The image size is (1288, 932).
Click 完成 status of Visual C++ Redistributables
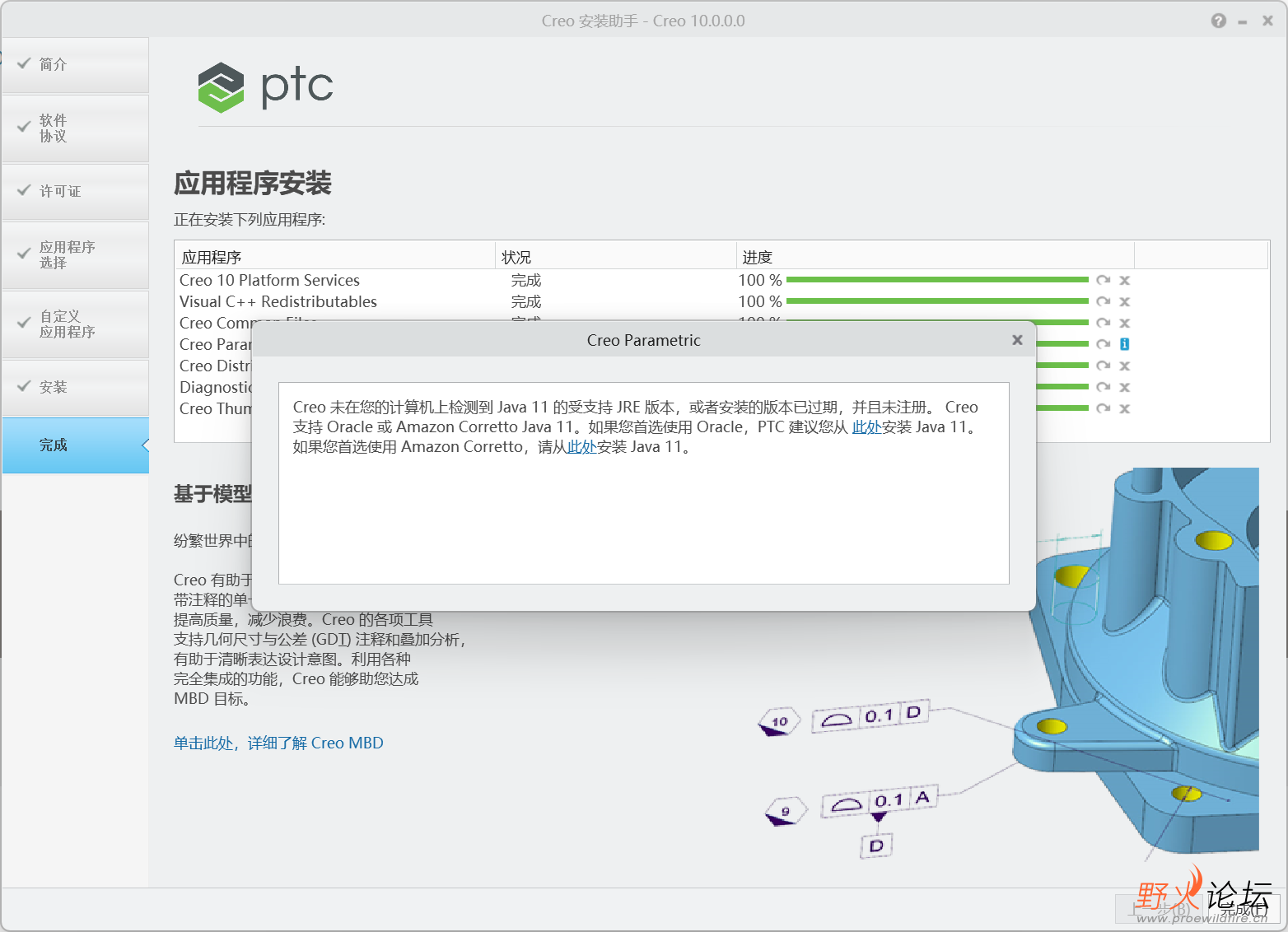click(x=526, y=301)
